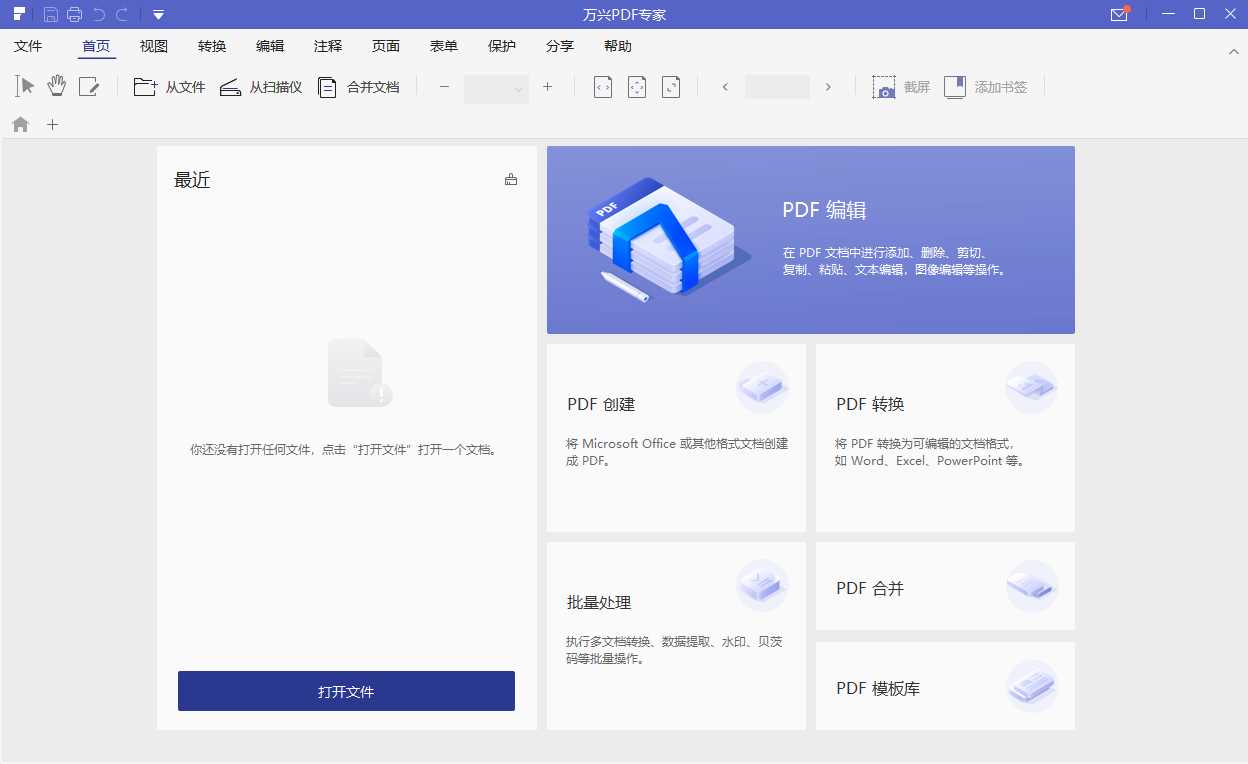Click the app logo in title bar

pos(19,14)
